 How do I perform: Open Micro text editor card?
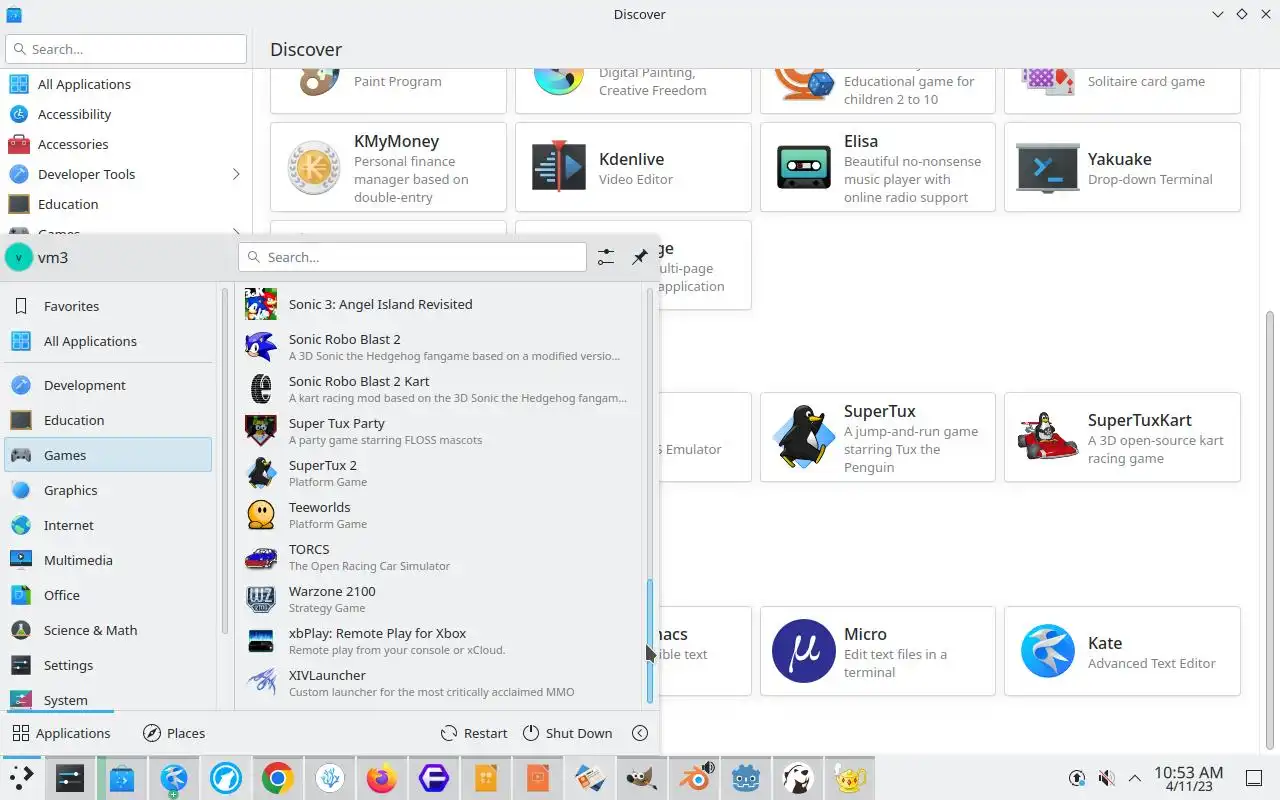point(878,651)
